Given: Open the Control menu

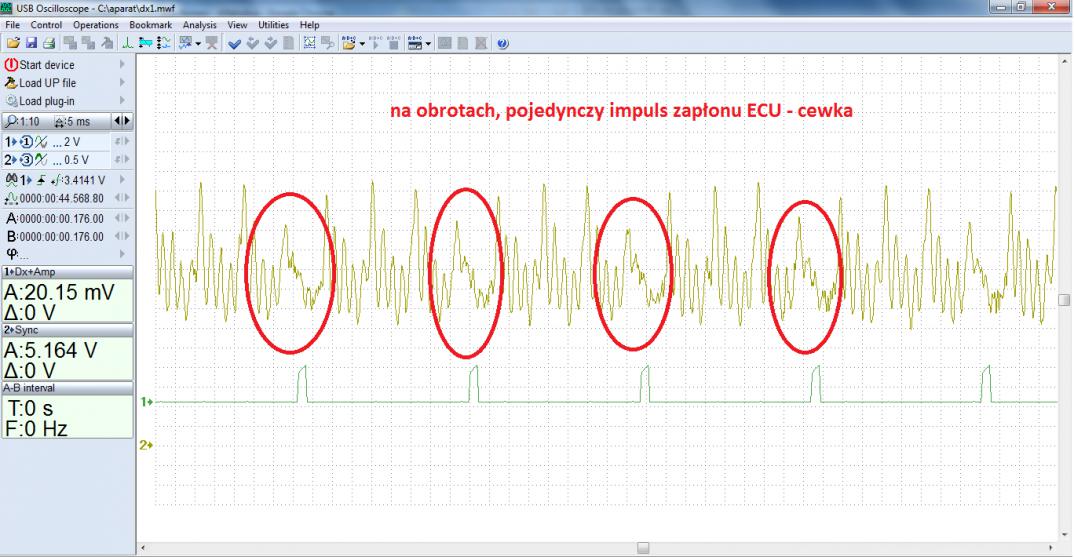Looking at the screenshot, I should point(46,25).
